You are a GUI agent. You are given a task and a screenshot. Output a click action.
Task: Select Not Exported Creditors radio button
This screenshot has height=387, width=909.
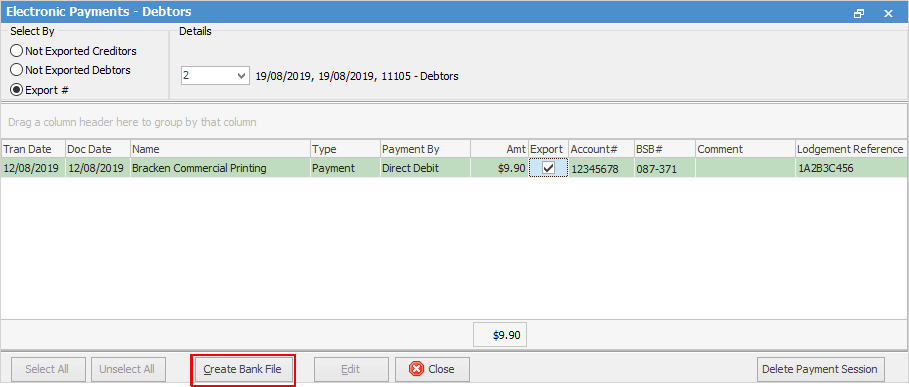click(x=74, y=51)
